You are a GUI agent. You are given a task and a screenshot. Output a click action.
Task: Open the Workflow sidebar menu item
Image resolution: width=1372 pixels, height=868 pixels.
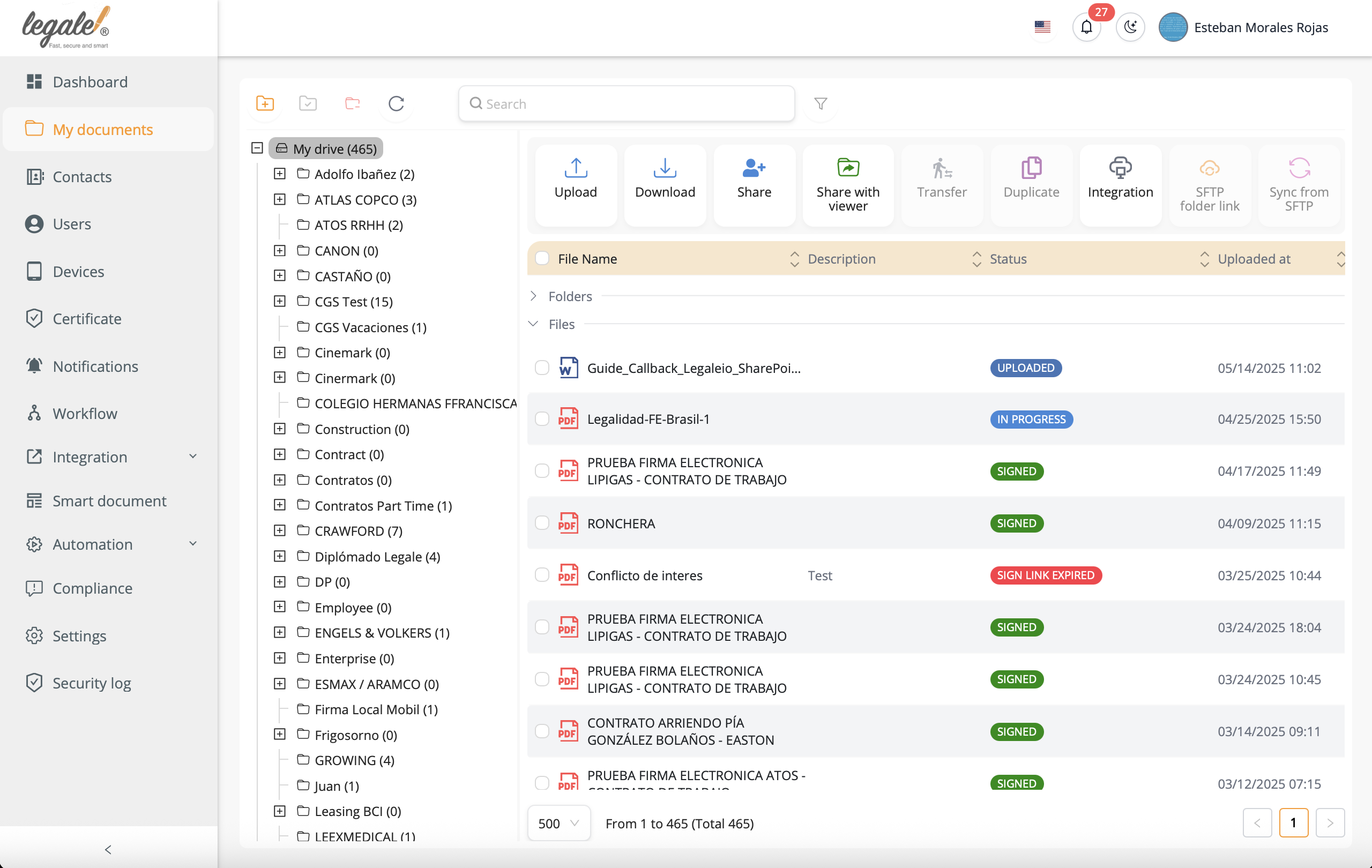click(85, 414)
